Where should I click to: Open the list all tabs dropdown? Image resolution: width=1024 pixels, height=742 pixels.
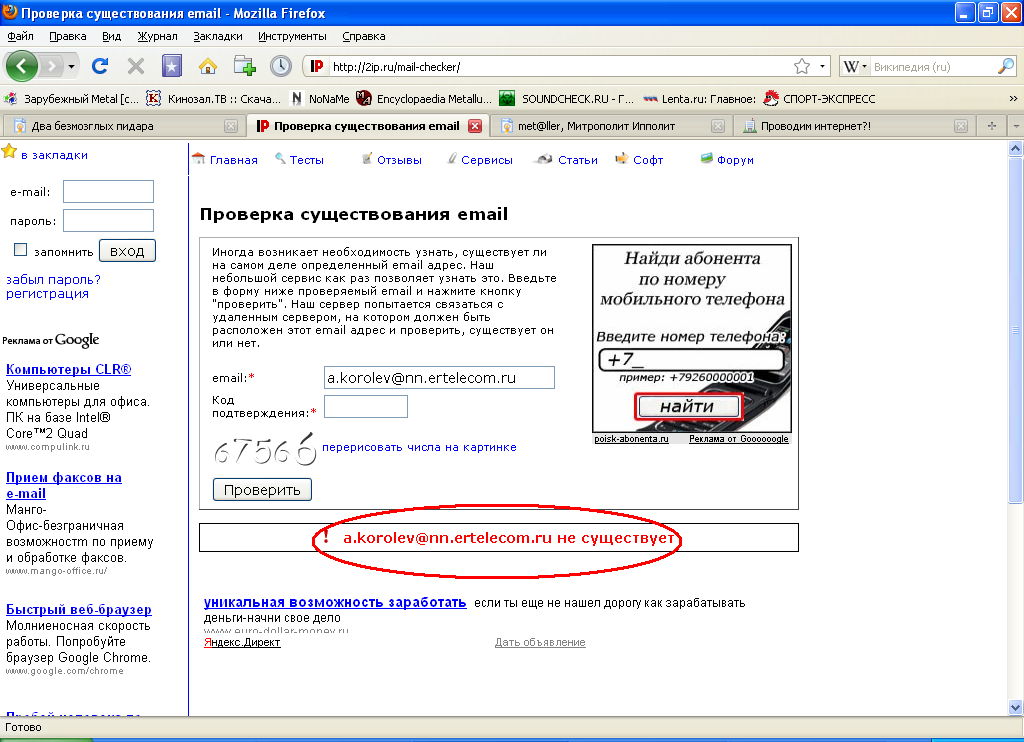coord(1015,126)
